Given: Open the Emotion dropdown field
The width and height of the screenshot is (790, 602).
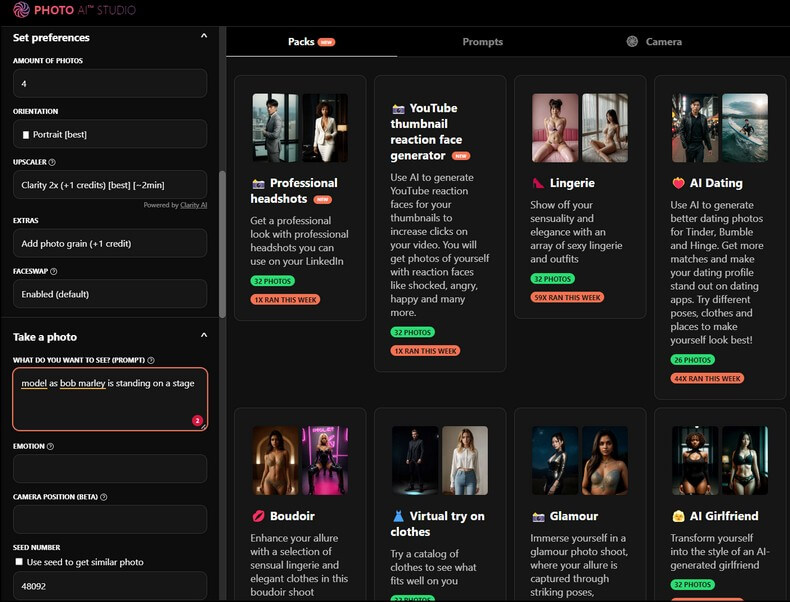Looking at the screenshot, I should [110, 469].
